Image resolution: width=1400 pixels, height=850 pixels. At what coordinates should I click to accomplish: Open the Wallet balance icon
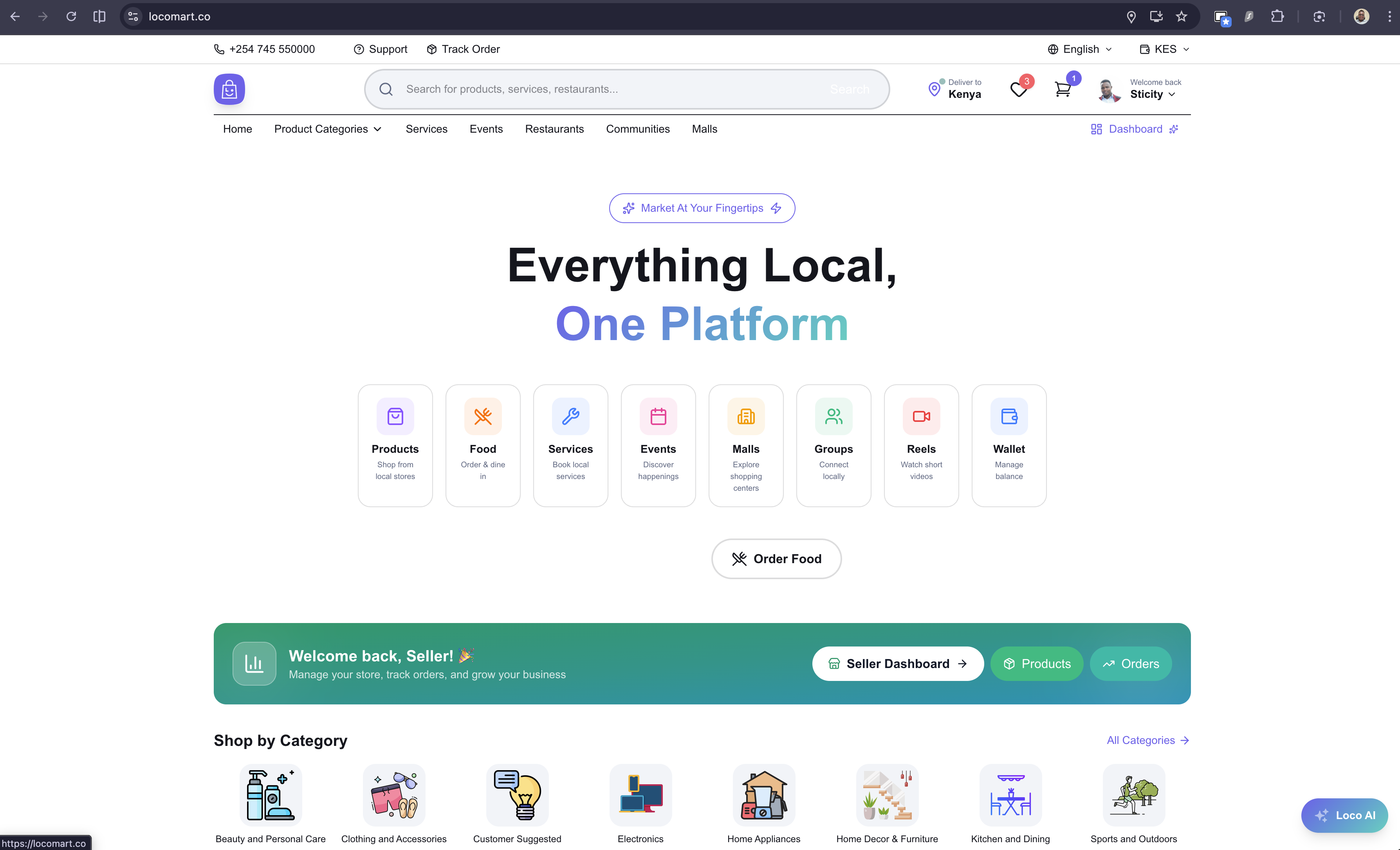[x=1009, y=416]
